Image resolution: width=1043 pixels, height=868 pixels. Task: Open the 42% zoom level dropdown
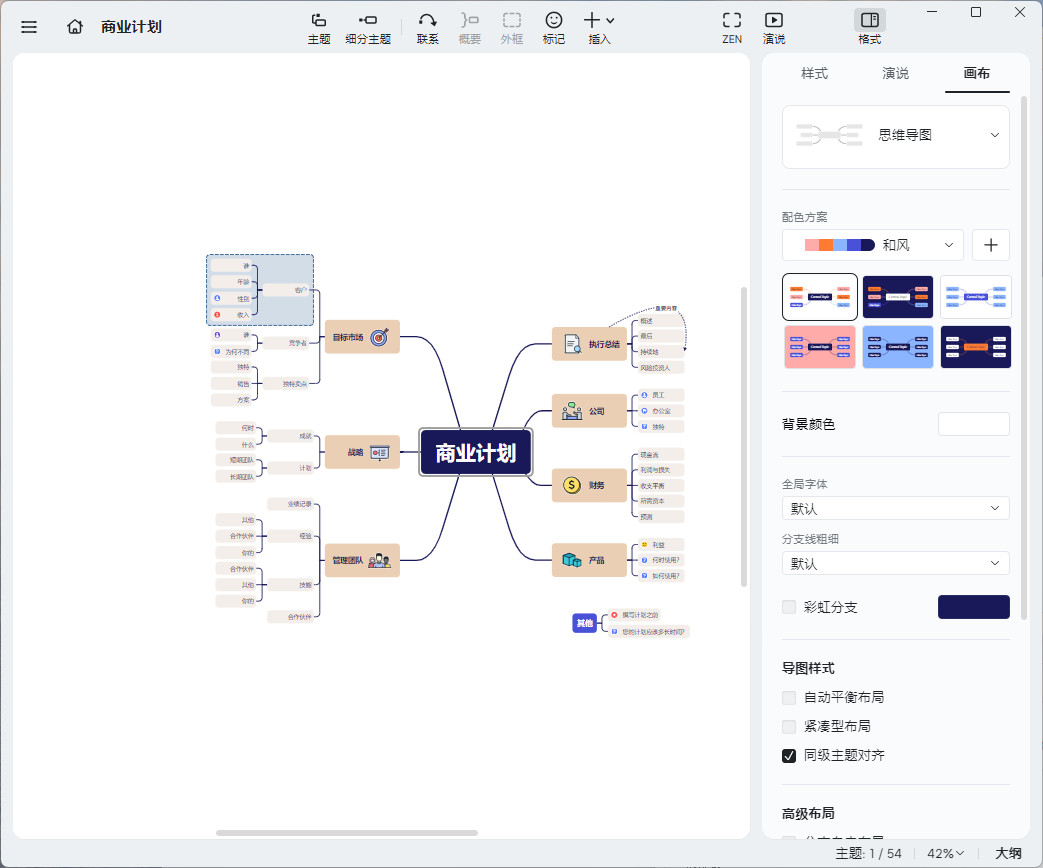point(945,853)
